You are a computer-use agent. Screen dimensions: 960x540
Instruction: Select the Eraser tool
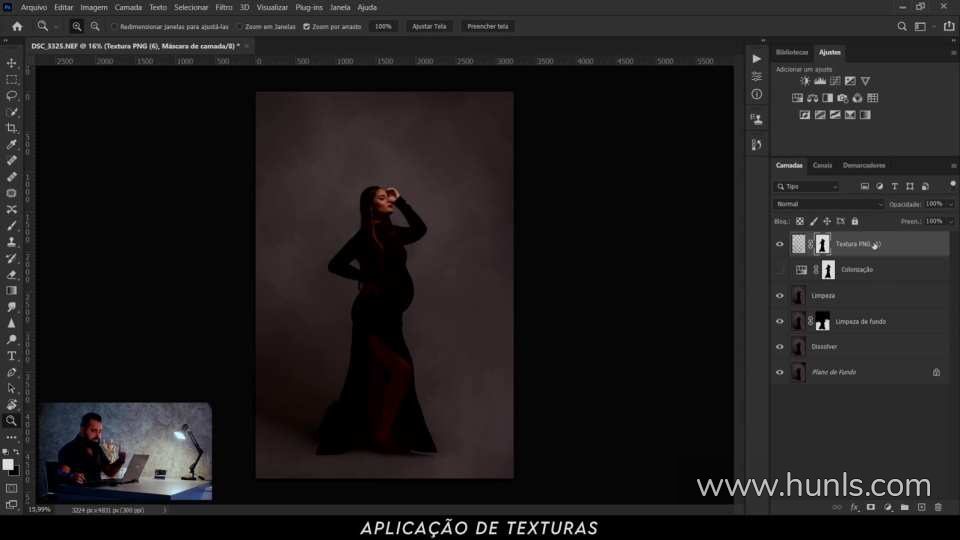pyautogui.click(x=12, y=274)
